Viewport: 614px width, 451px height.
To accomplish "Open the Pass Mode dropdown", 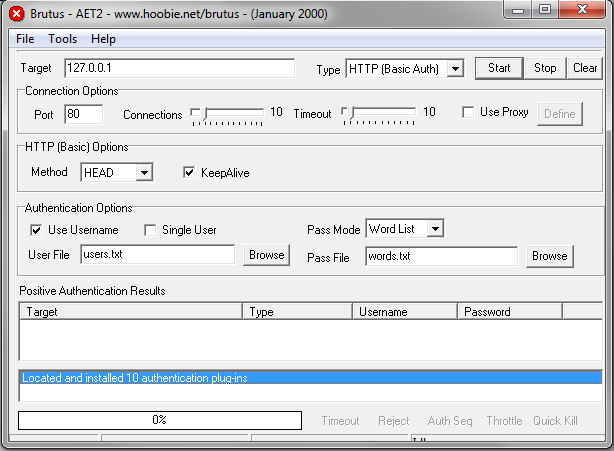I will click(435, 229).
